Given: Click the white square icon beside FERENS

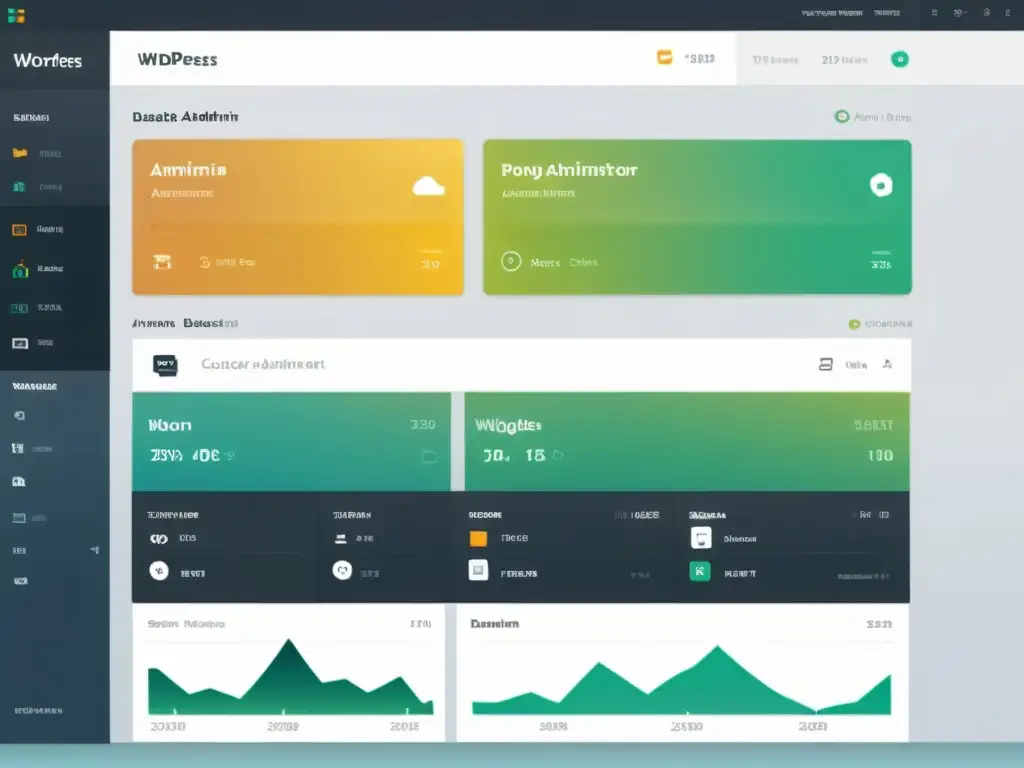Looking at the screenshot, I should tap(478, 570).
